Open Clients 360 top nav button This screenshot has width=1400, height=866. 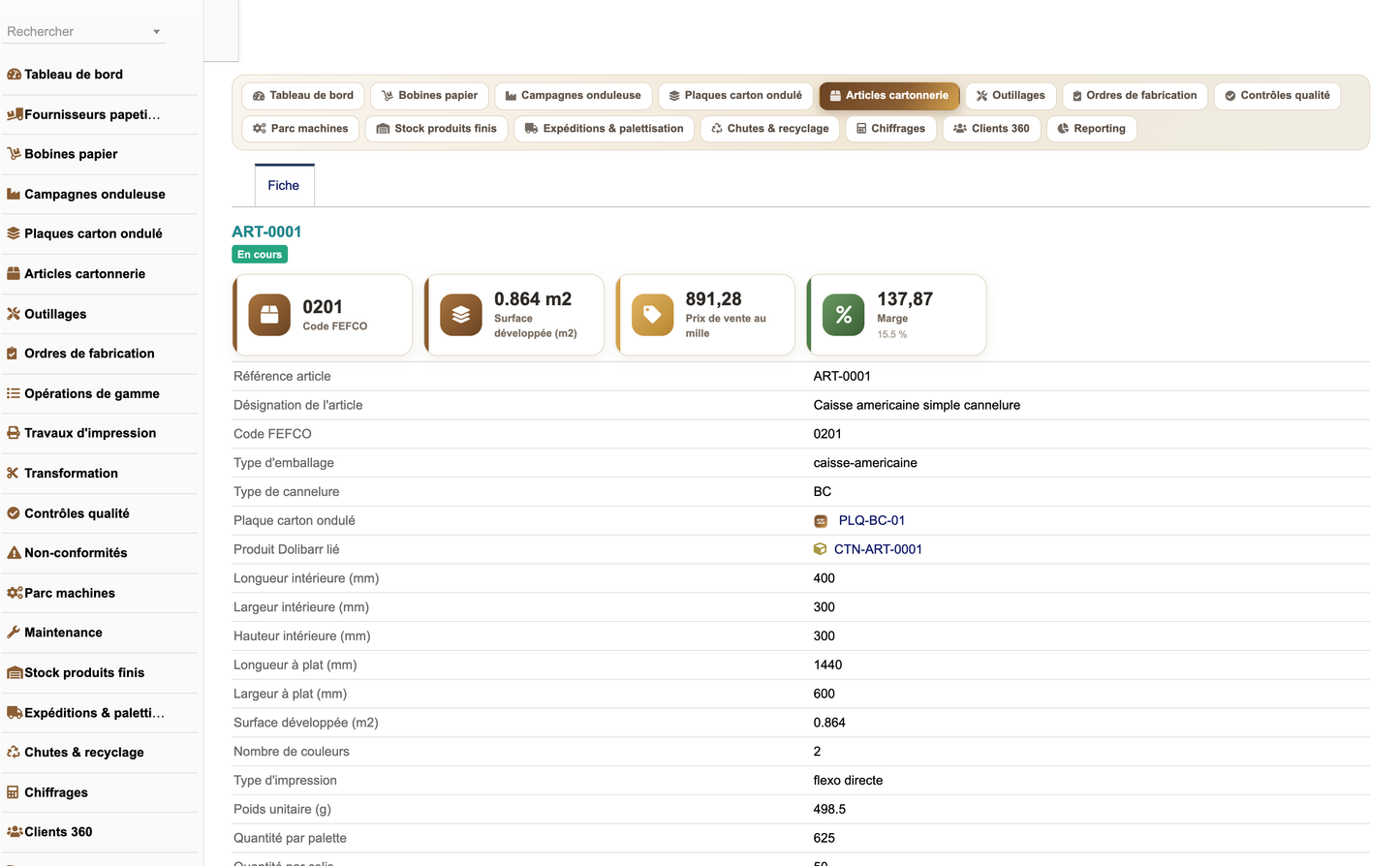click(x=992, y=129)
